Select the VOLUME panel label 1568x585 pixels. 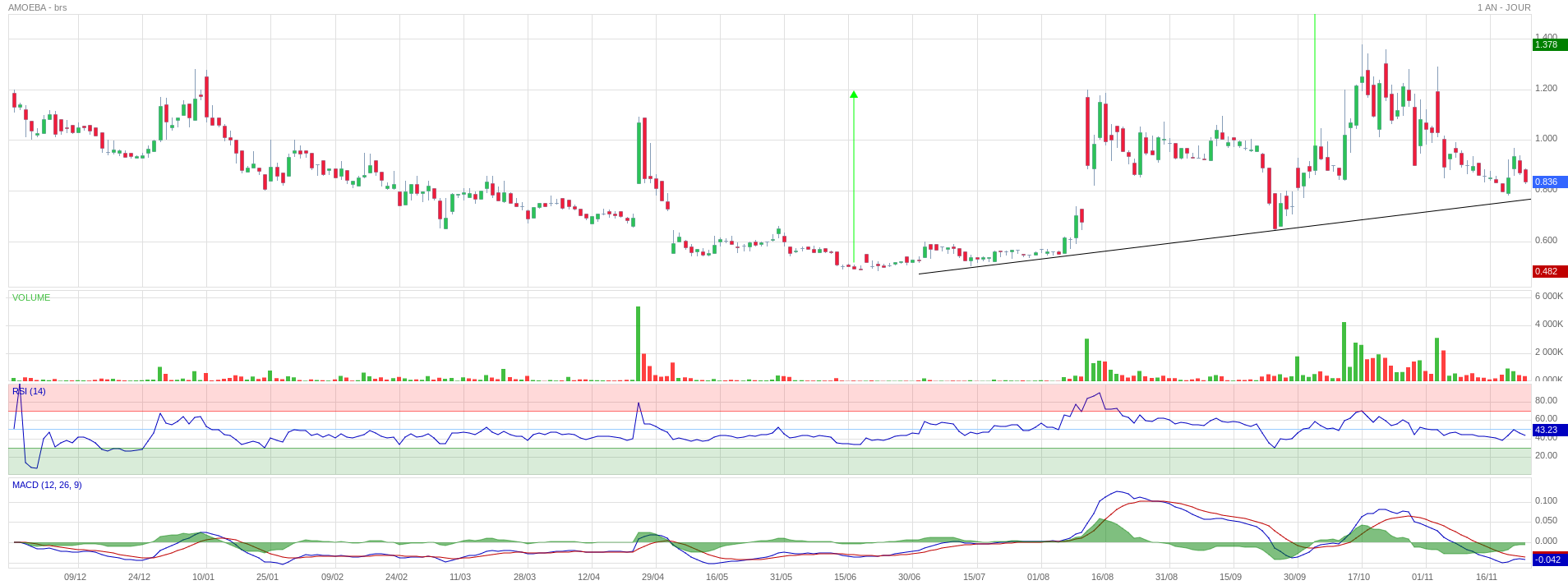click(x=31, y=297)
